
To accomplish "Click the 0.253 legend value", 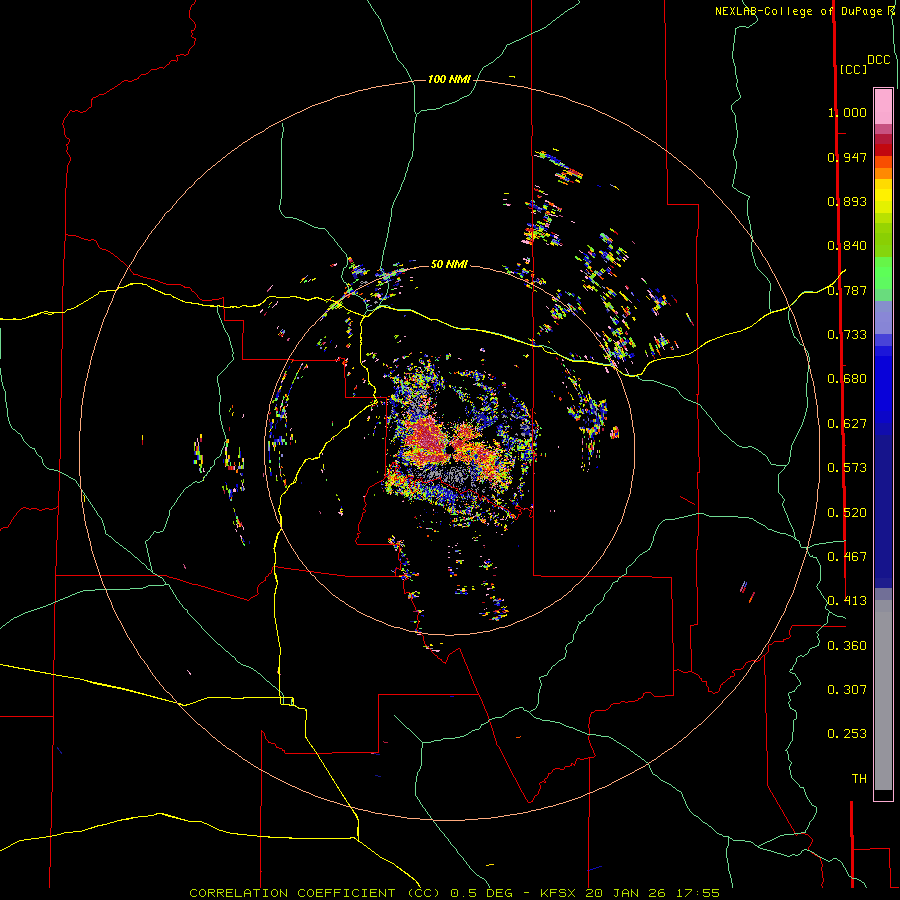I will pyautogui.click(x=847, y=734).
